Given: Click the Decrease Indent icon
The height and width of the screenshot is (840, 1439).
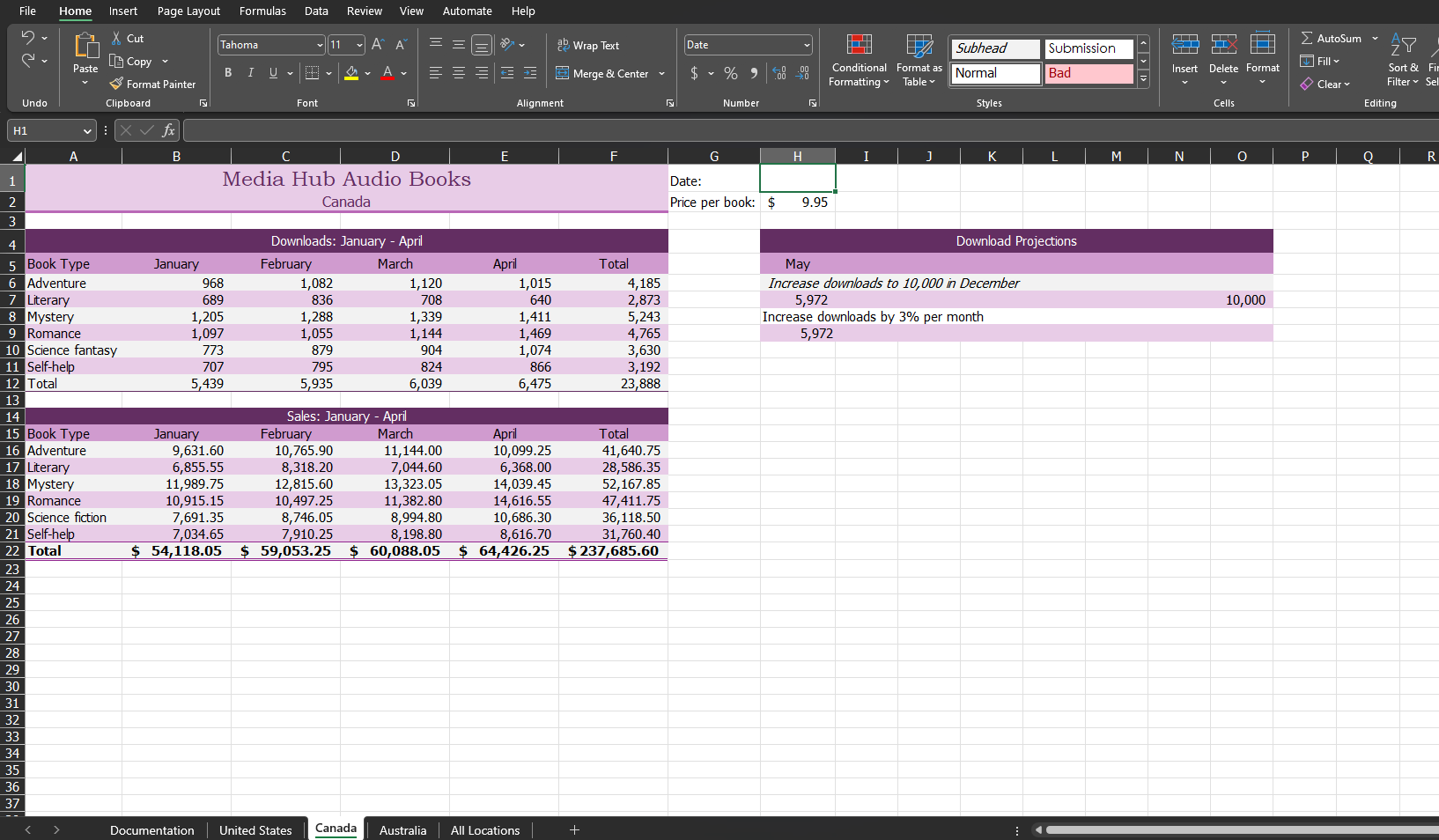Looking at the screenshot, I should 507,73.
